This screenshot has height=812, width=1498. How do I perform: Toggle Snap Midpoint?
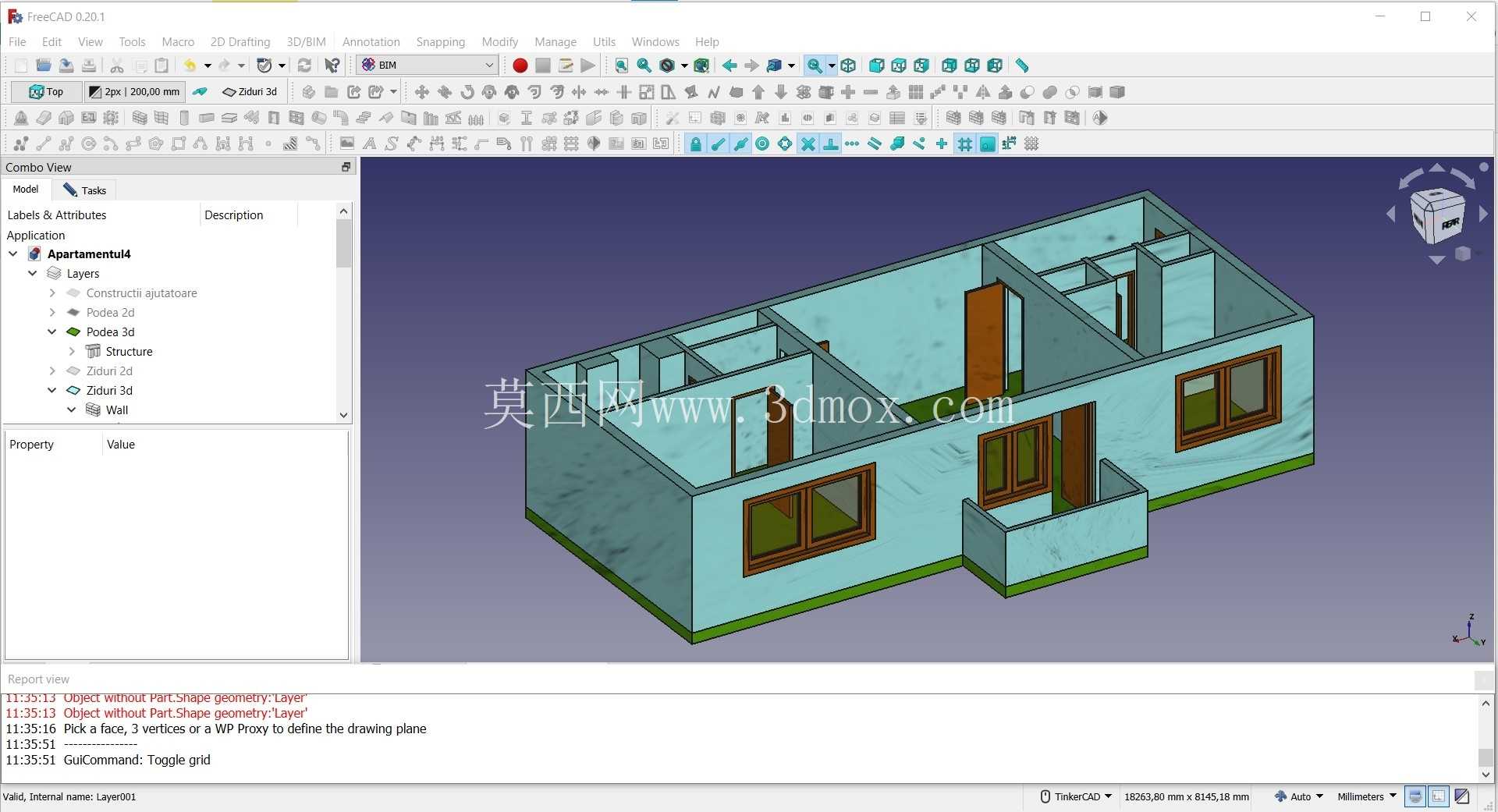click(740, 144)
